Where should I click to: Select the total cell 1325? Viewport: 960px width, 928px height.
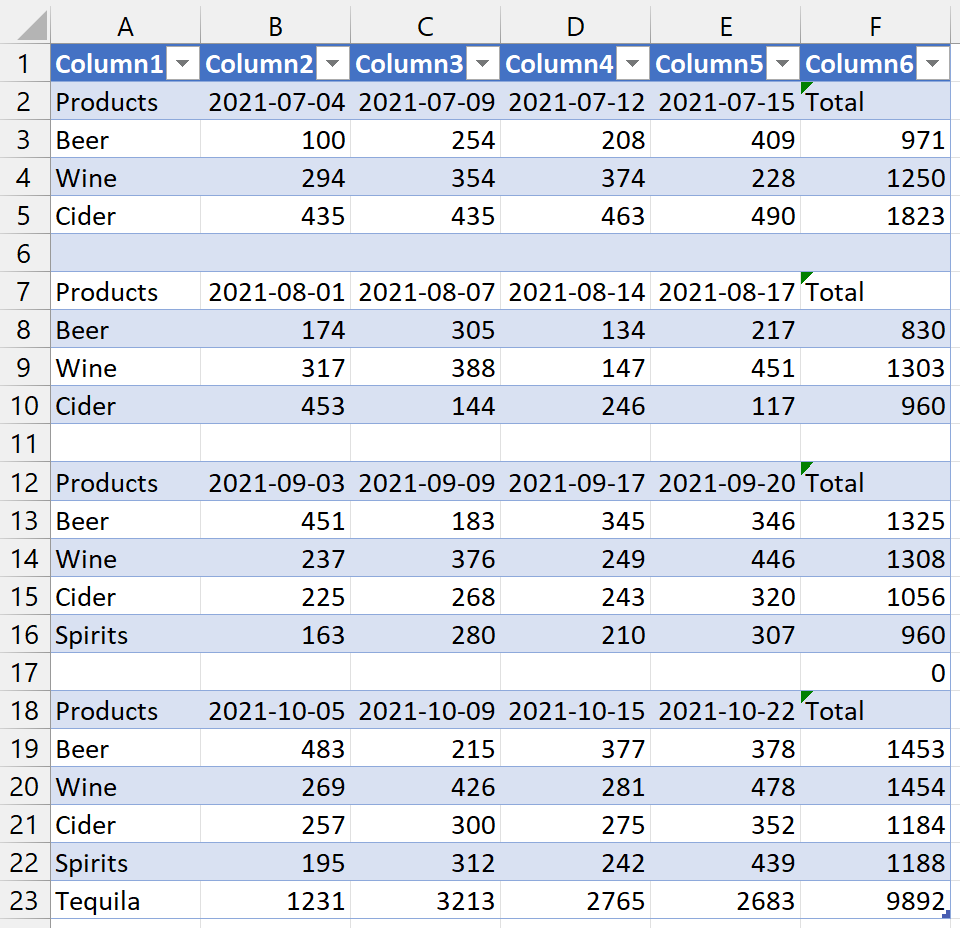(x=876, y=520)
